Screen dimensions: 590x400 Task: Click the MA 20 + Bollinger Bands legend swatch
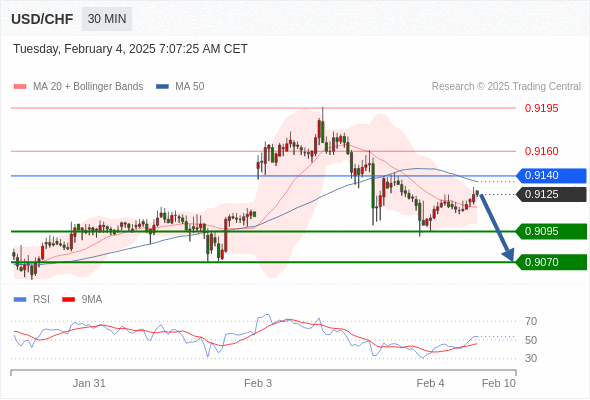point(20,87)
